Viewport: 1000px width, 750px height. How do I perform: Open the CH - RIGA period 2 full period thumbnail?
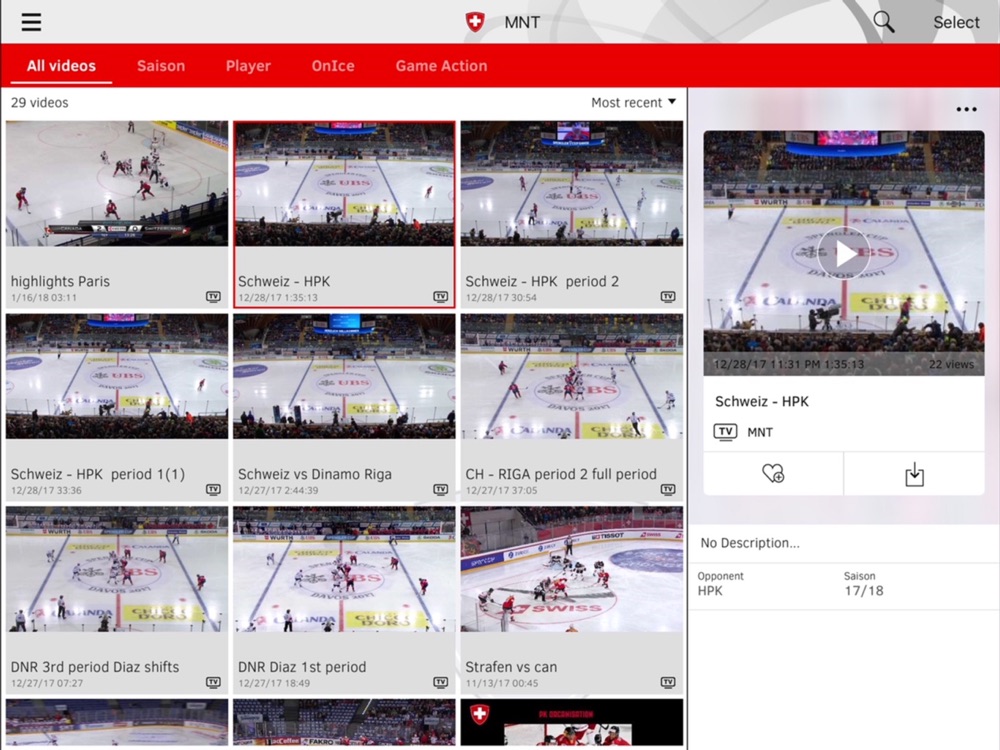[572, 376]
